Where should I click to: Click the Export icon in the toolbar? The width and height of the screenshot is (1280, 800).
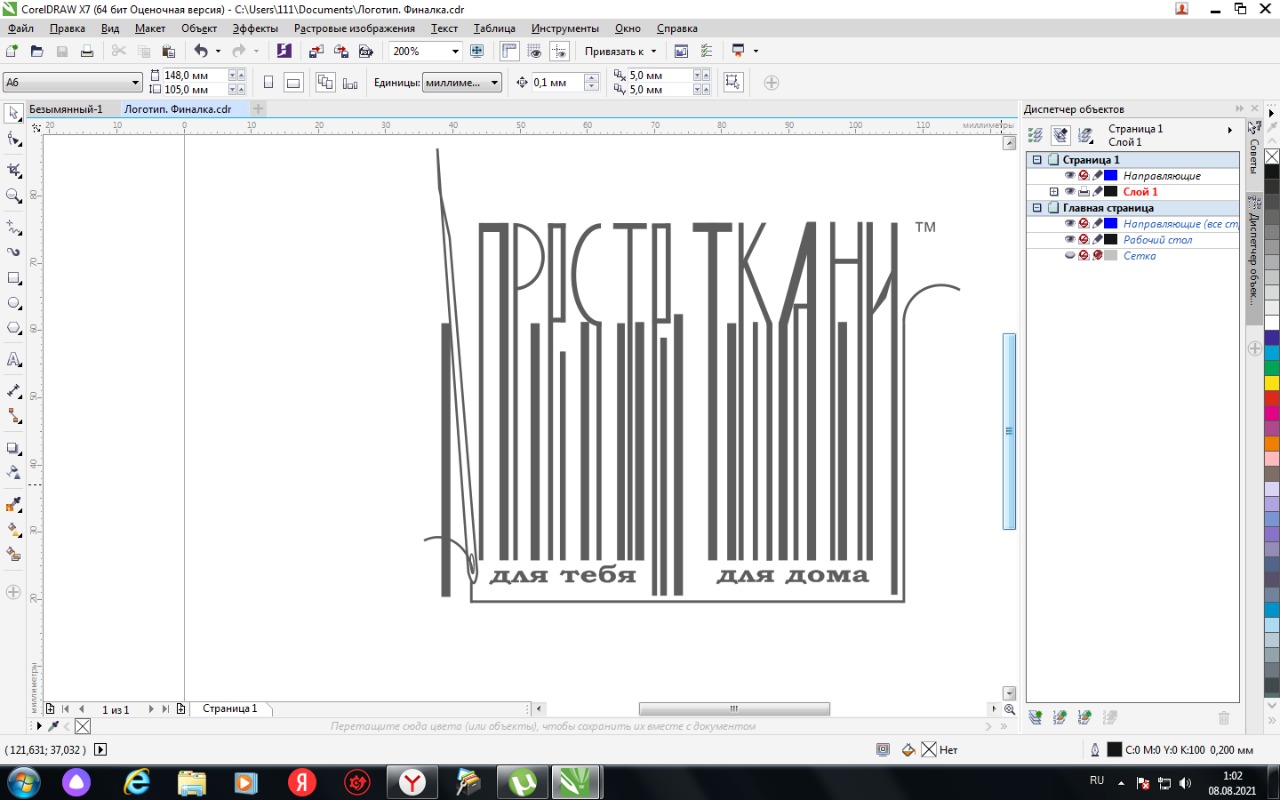[x=341, y=51]
